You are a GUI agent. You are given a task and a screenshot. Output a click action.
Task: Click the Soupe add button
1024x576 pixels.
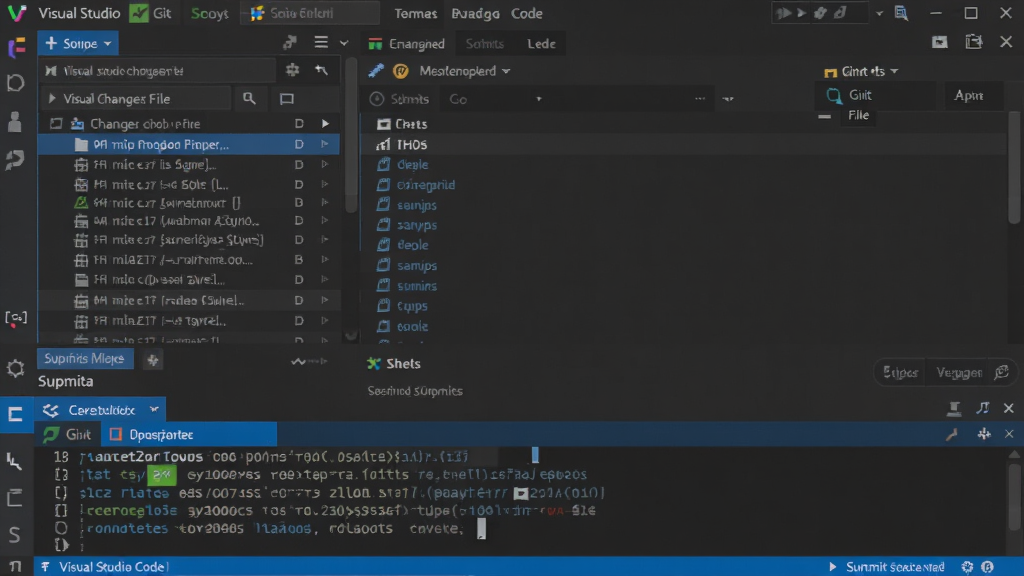pyautogui.click(x=78, y=44)
